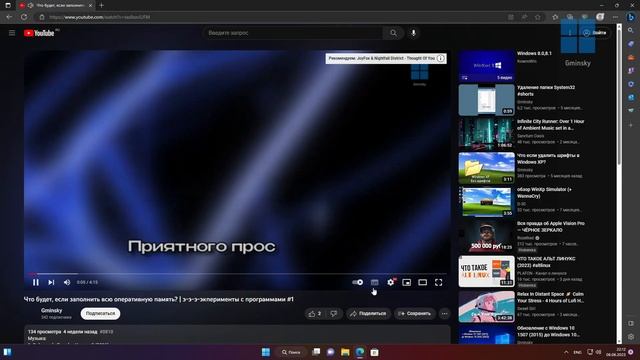Click Microsoft Edge taskbar icon
This screenshot has width=640, height=360.
click(360, 352)
